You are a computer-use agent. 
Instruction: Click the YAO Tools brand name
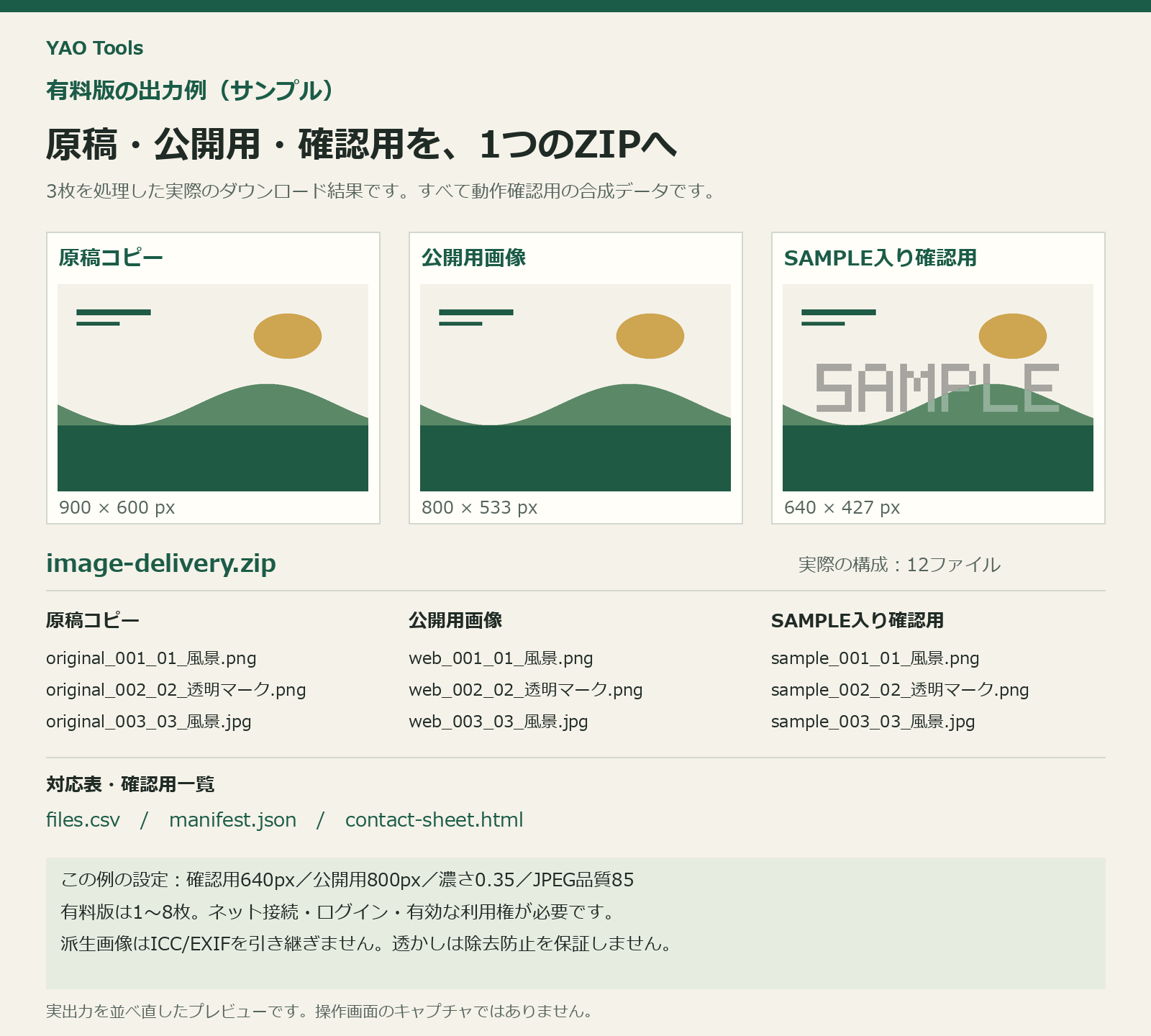coord(94,48)
